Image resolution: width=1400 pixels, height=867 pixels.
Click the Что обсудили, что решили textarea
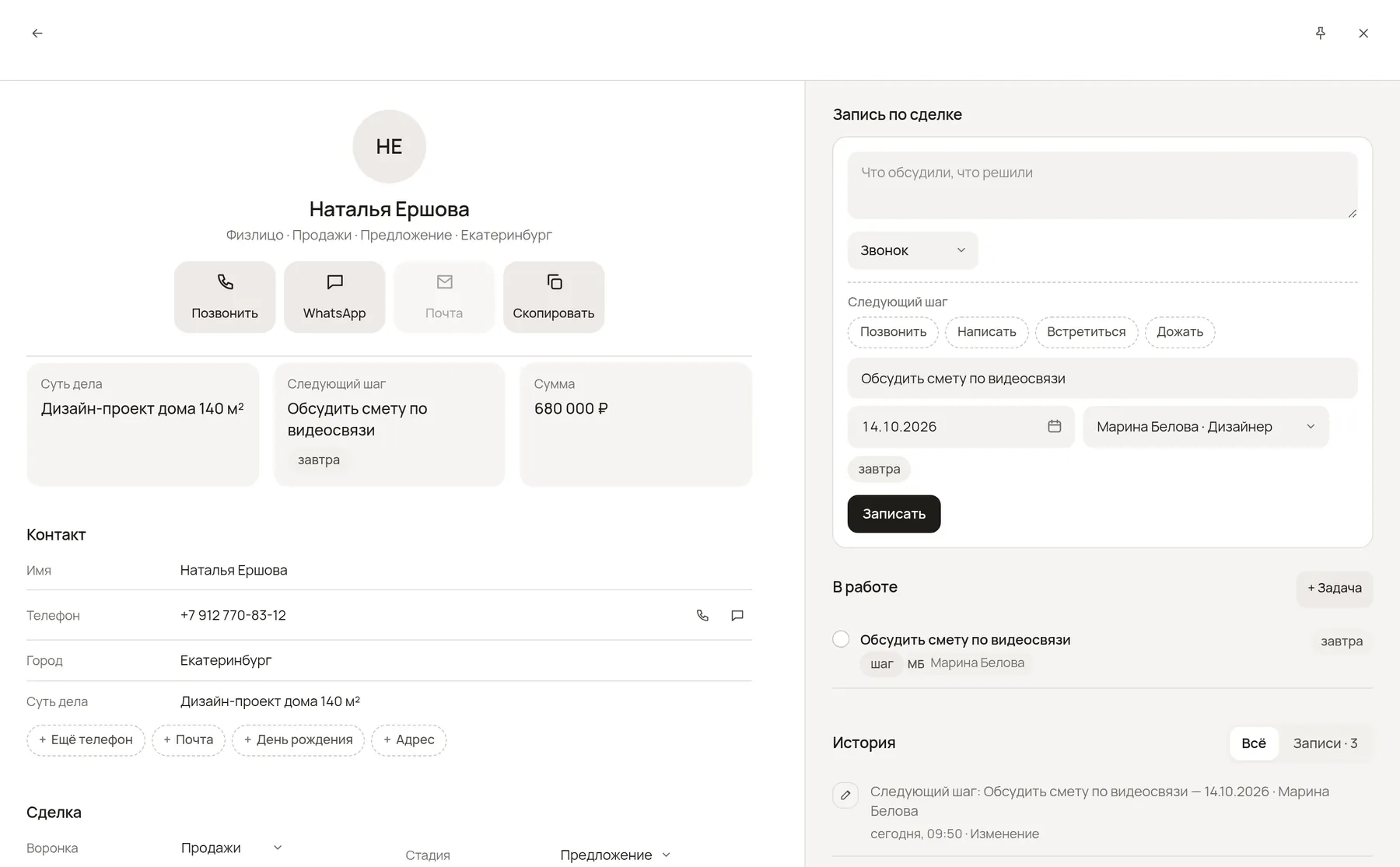pos(1102,185)
